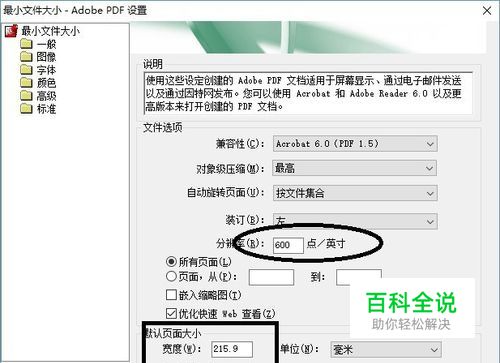The image size is (500, 363).
Task: Open the 单位 dropdown showing 毫米
Action: click(386, 350)
